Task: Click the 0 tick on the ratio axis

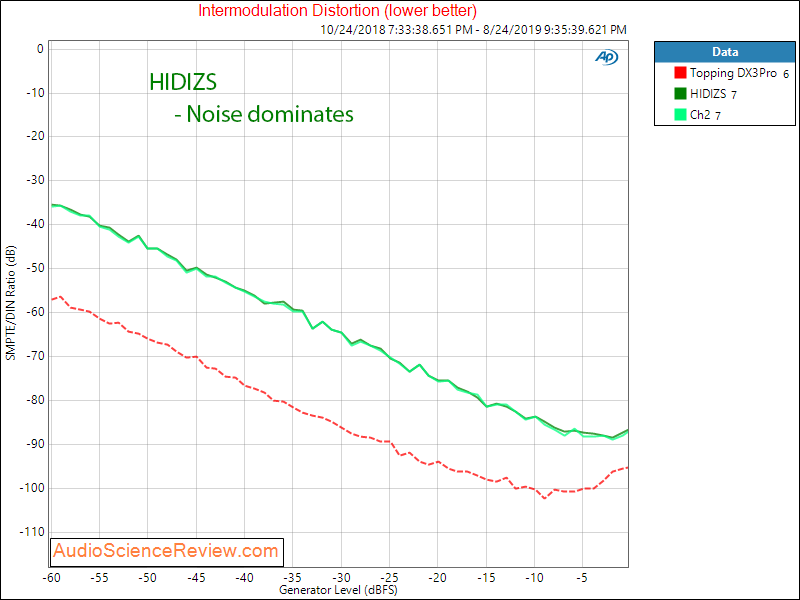Action: tap(40, 49)
